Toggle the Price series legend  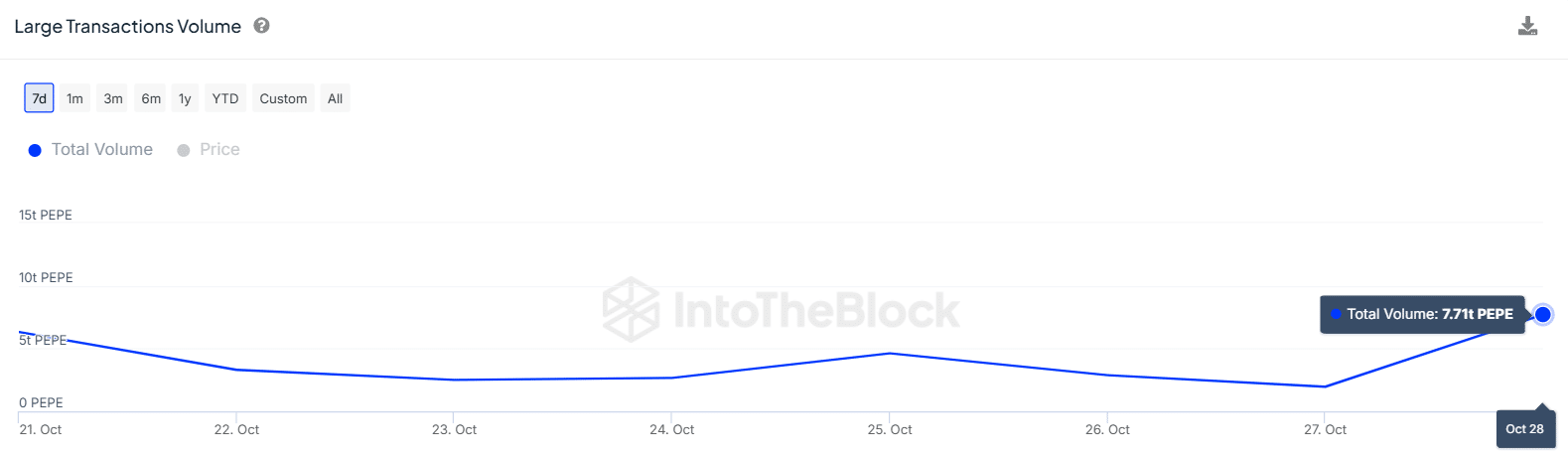[219, 149]
